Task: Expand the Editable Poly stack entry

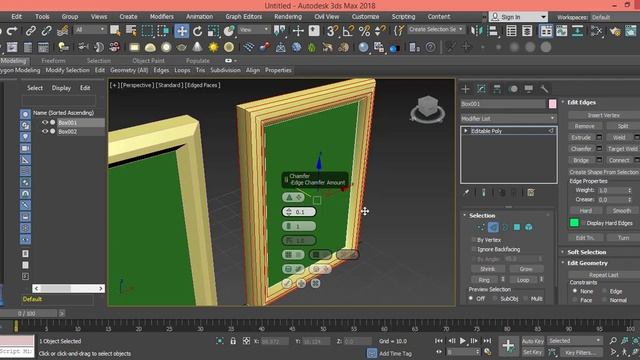Action: pos(466,131)
